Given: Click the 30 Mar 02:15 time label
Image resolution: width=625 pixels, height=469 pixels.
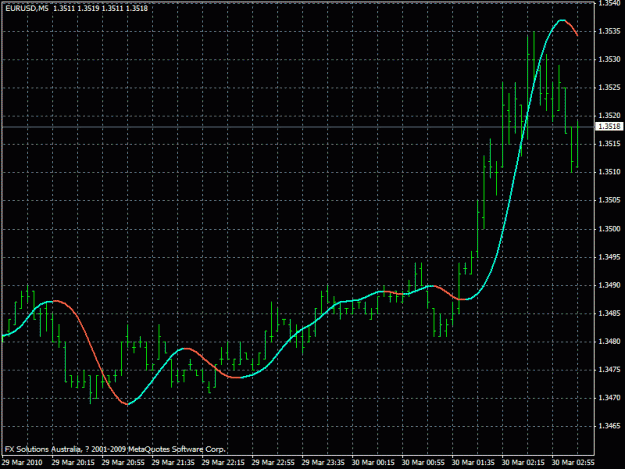Looking at the screenshot, I should (523, 463).
